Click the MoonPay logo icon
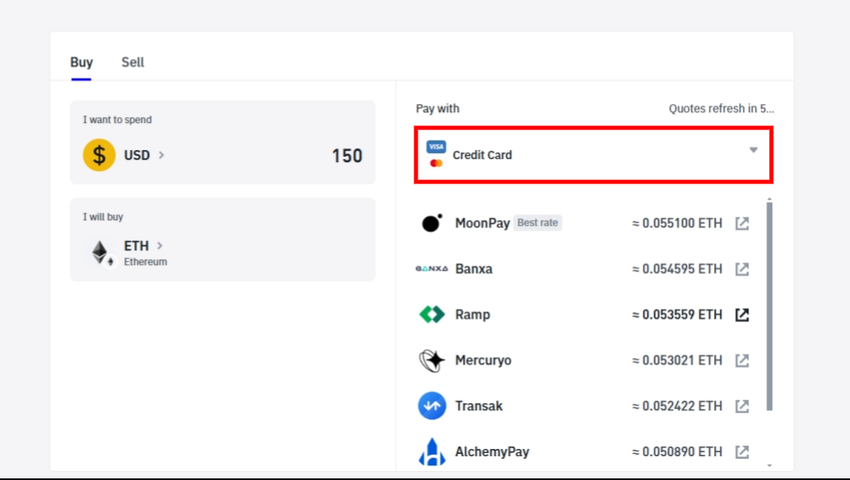The height and width of the screenshot is (480, 850). coord(432,223)
